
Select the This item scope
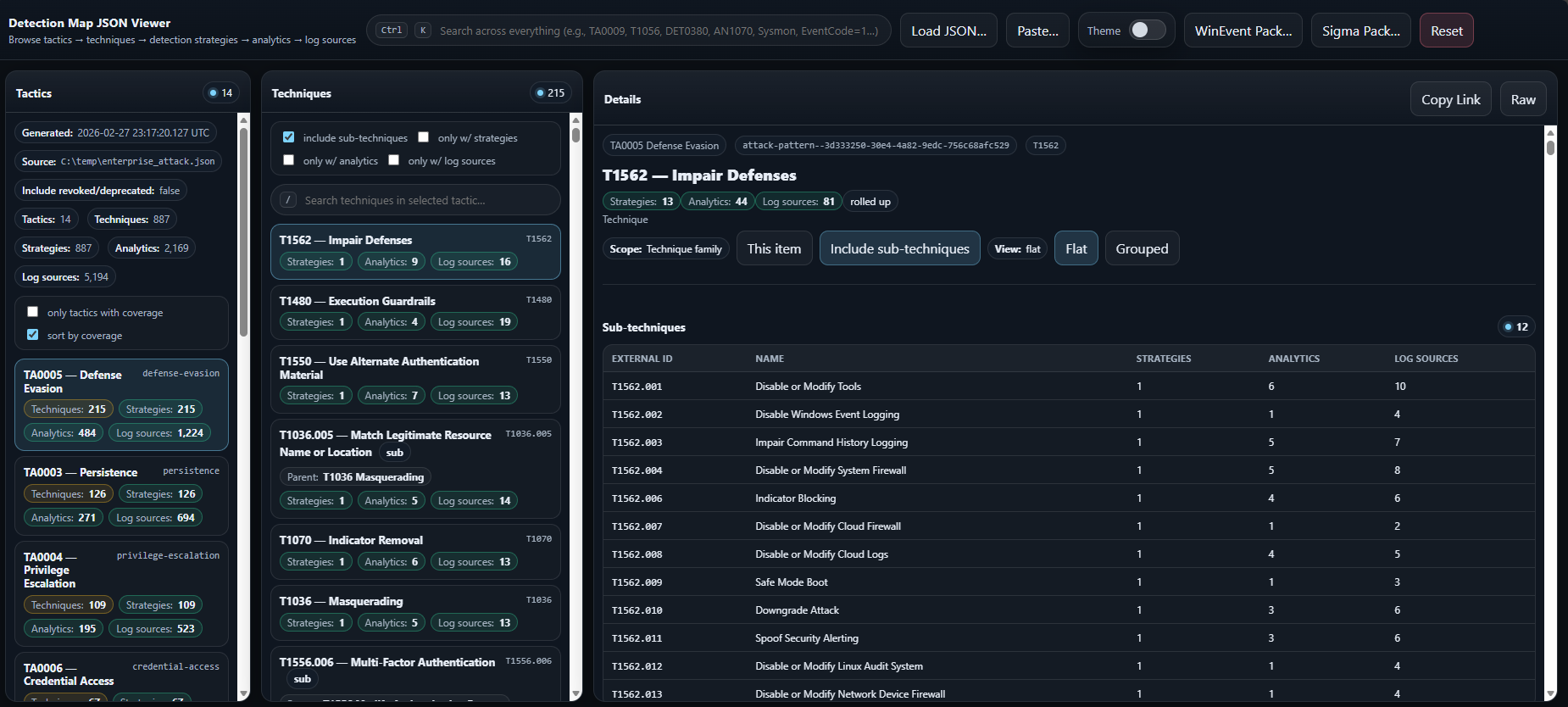click(773, 248)
